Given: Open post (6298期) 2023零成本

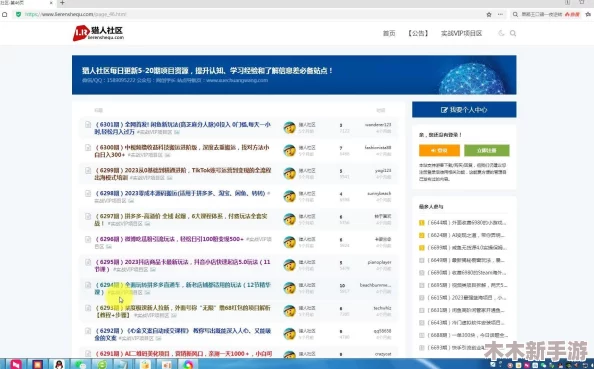Looking at the screenshot, I should [180, 193].
